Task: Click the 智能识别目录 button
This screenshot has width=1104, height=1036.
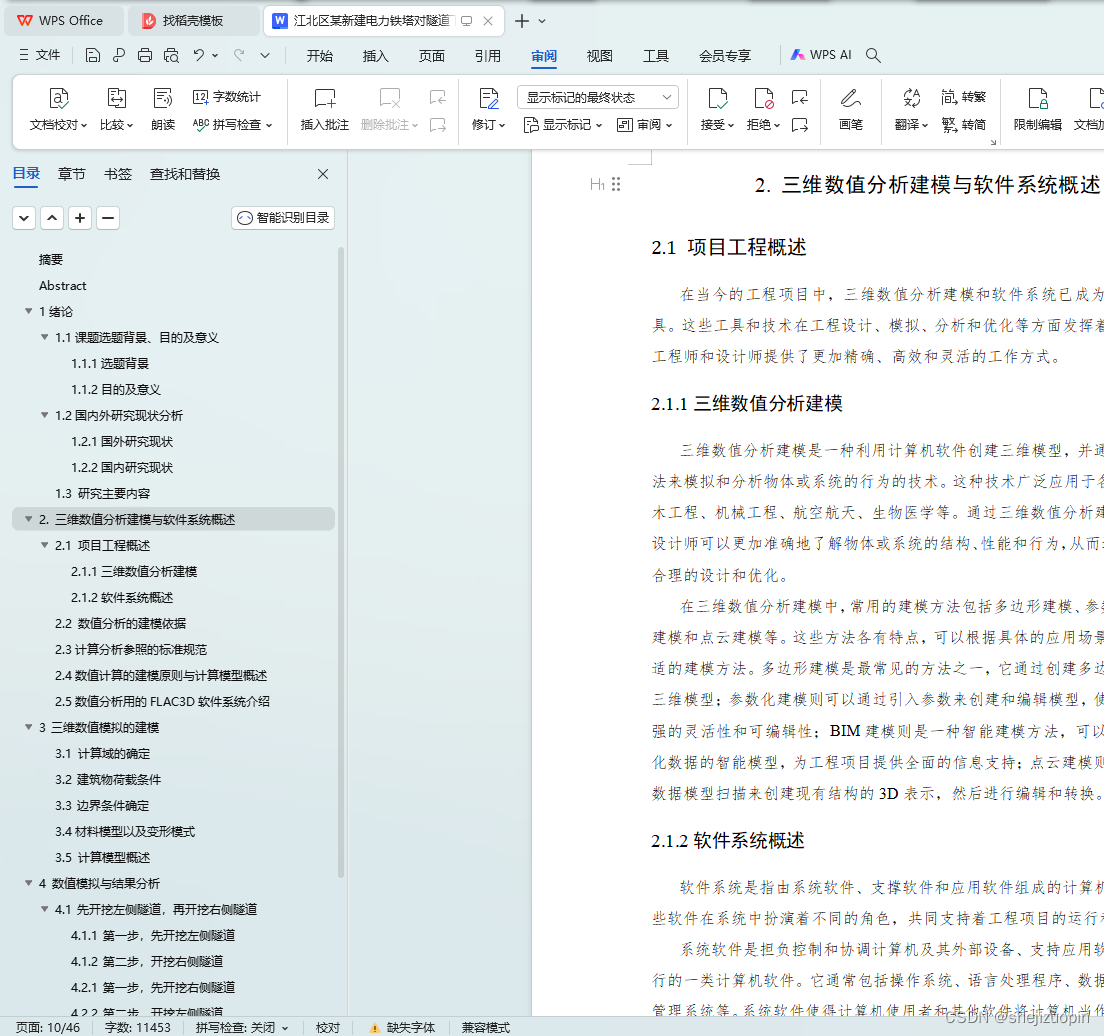Action: (283, 218)
